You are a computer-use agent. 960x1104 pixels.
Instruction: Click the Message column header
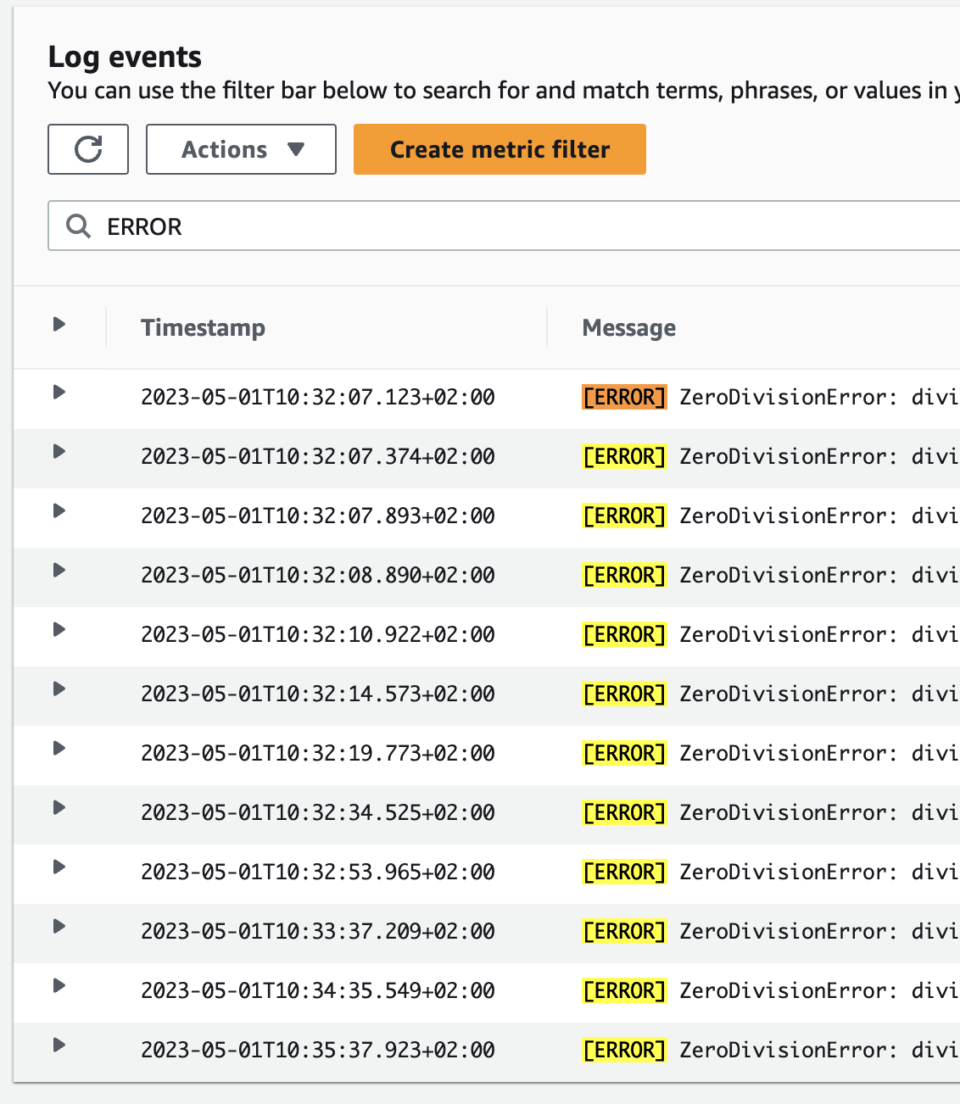(628, 327)
